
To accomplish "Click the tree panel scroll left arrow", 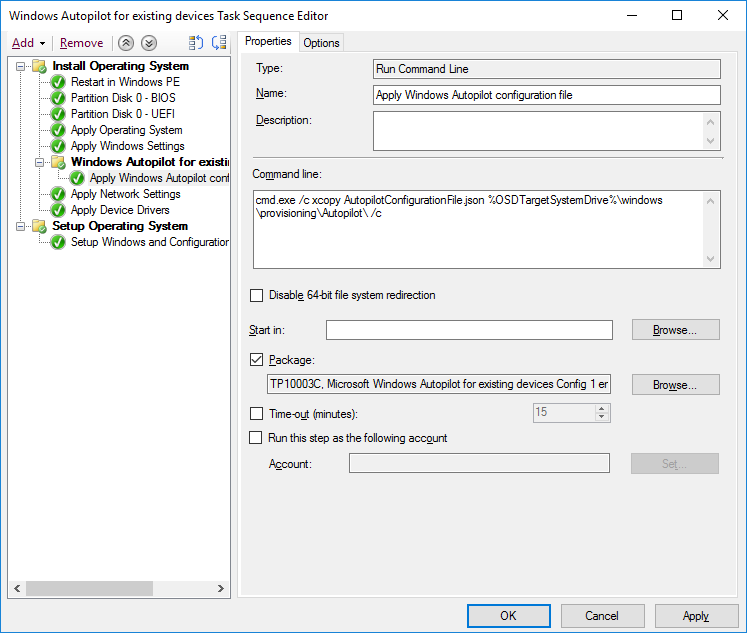I will [17, 589].
